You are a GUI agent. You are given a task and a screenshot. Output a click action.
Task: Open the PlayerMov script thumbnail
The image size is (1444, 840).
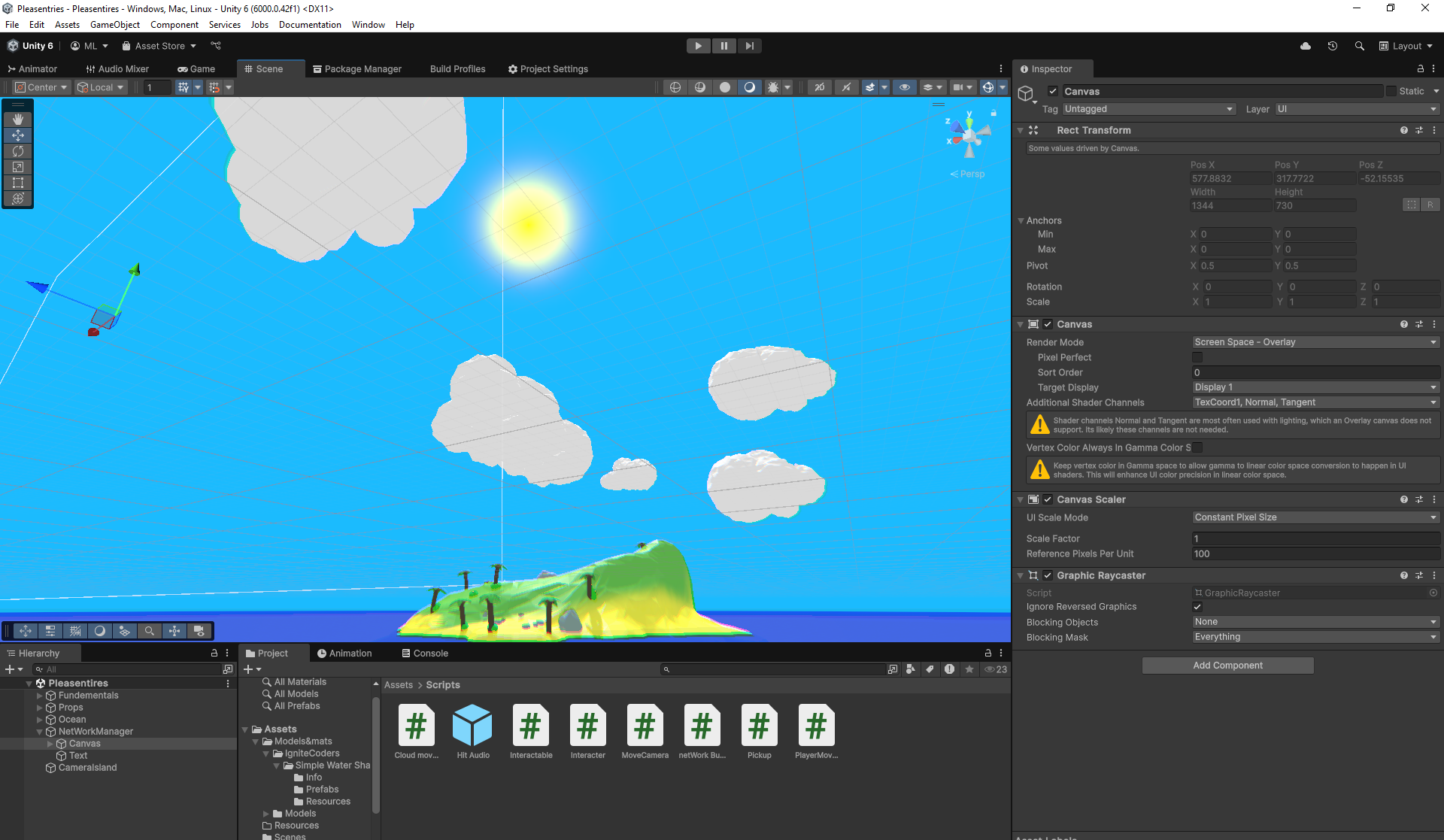tap(816, 726)
